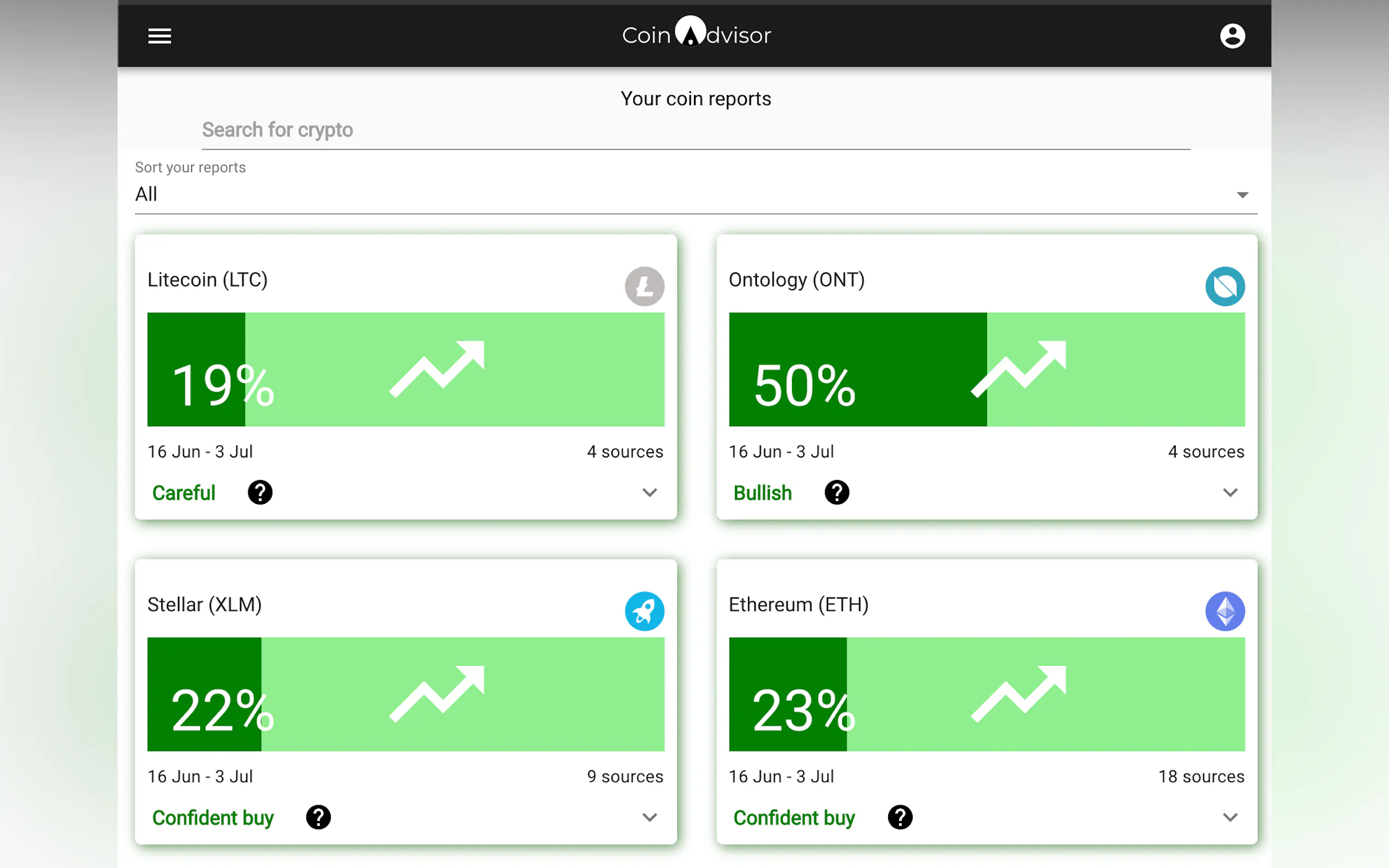Click the Litecoin coin logo icon
The image size is (1389, 868).
(x=644, y=286)
